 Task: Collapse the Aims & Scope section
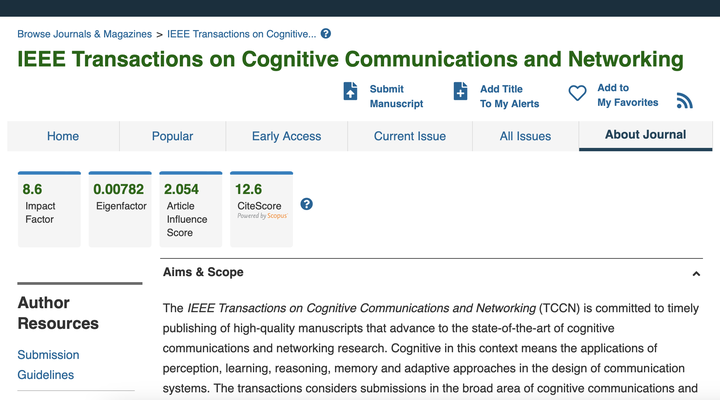click(x=696, y=273)
